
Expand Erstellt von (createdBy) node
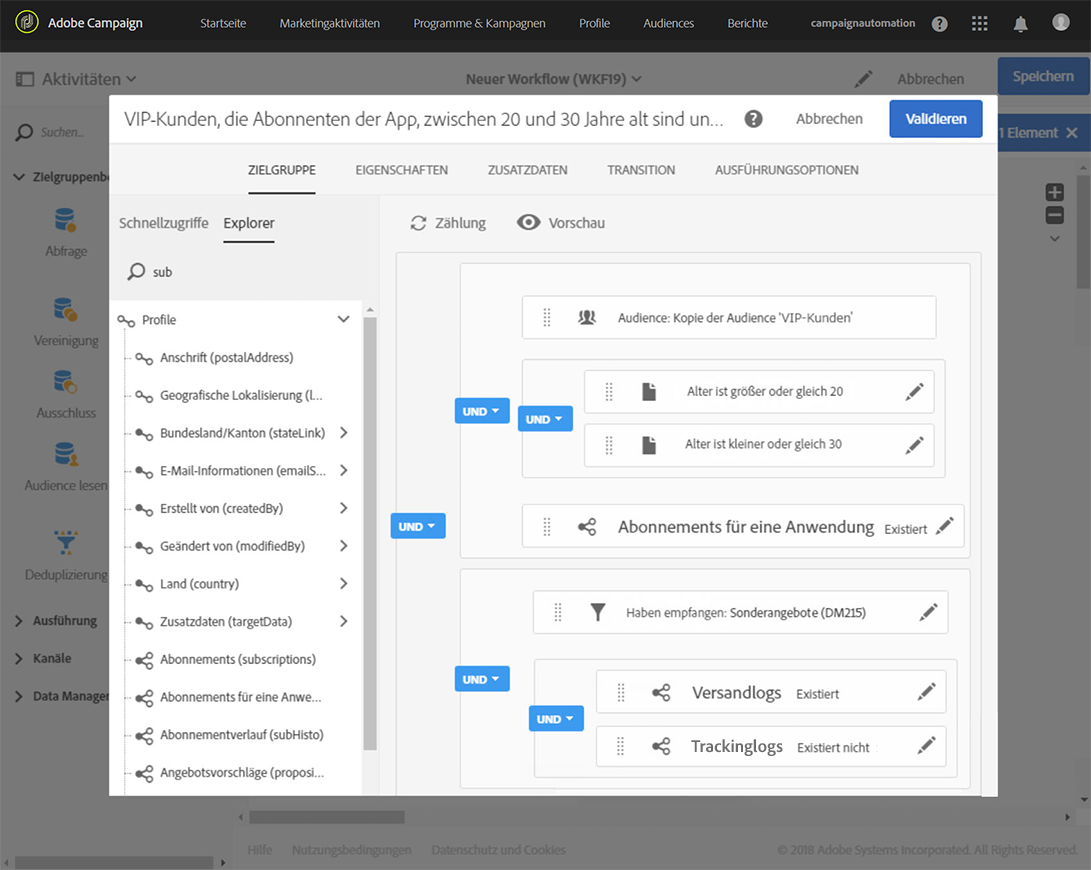pos(343,508)
